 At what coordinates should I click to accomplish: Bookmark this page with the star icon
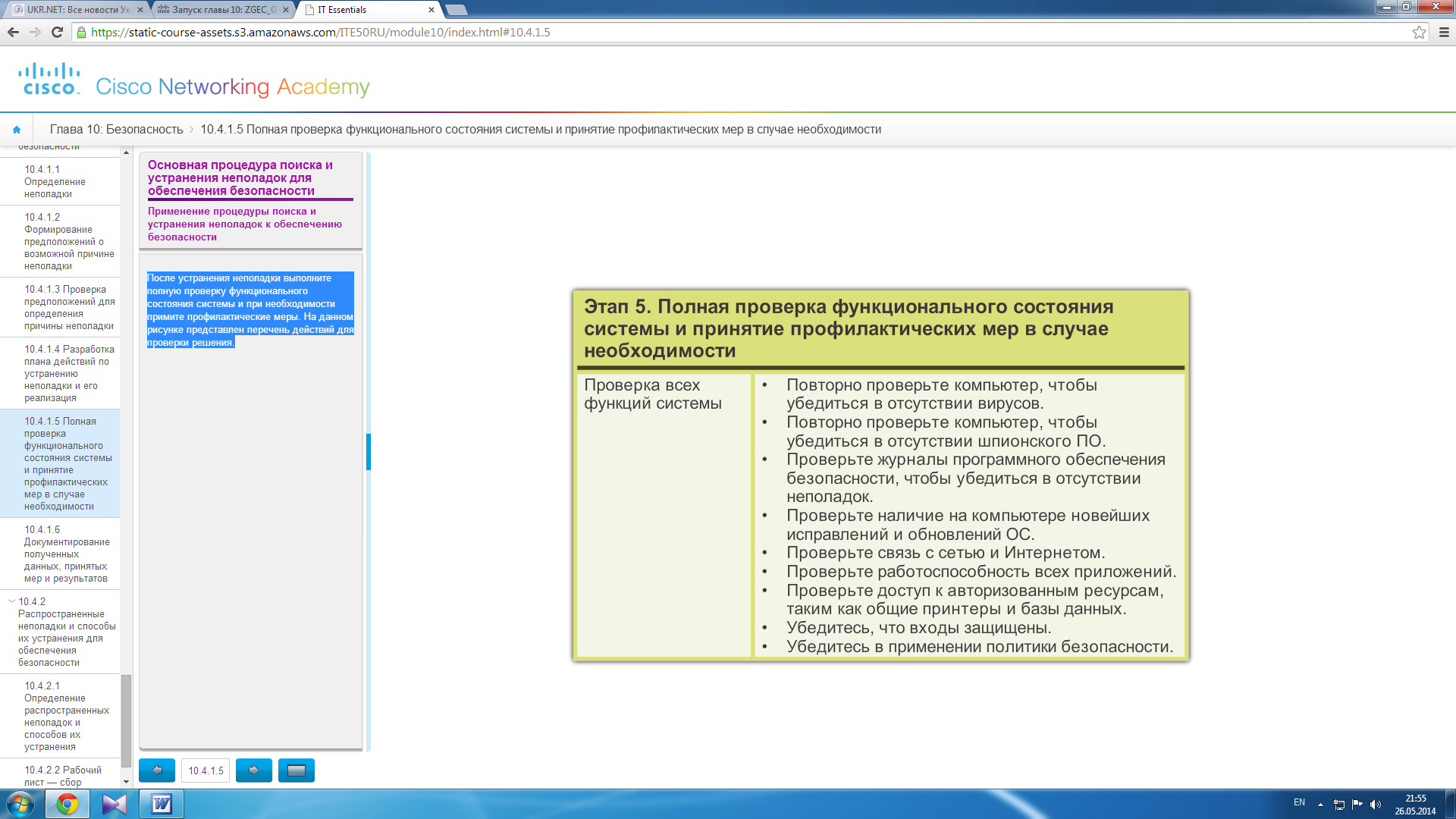(1419, 32)
